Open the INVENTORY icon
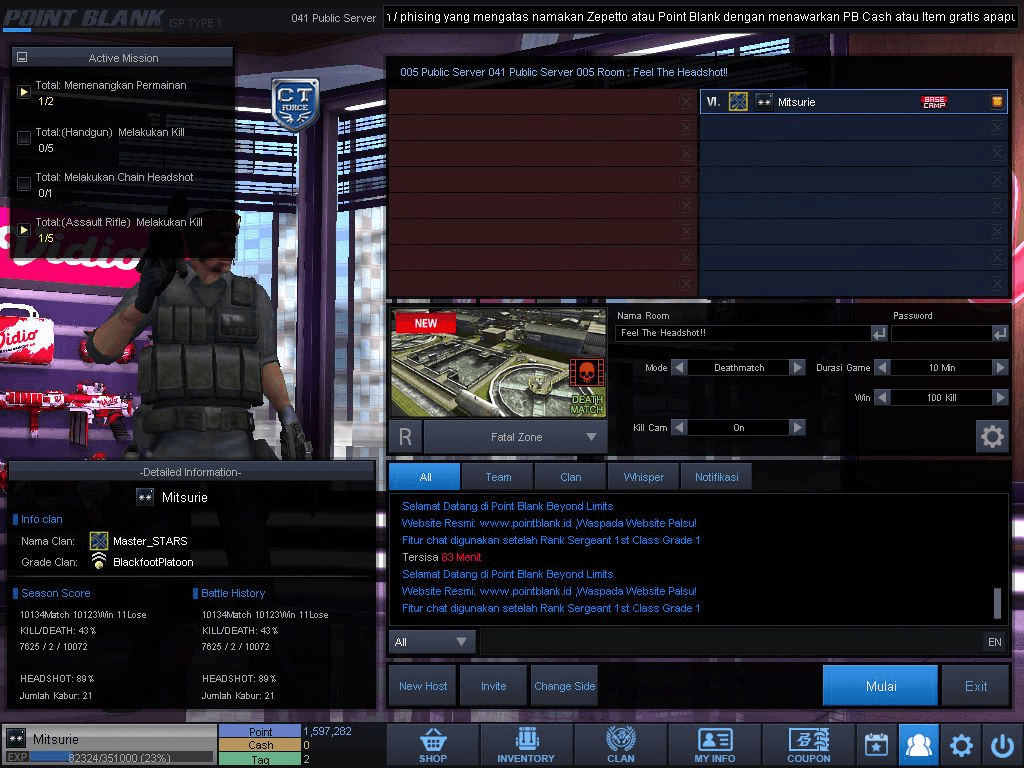Image resolution: width=1024 pixels, height=768 pixels. point(526,744)
